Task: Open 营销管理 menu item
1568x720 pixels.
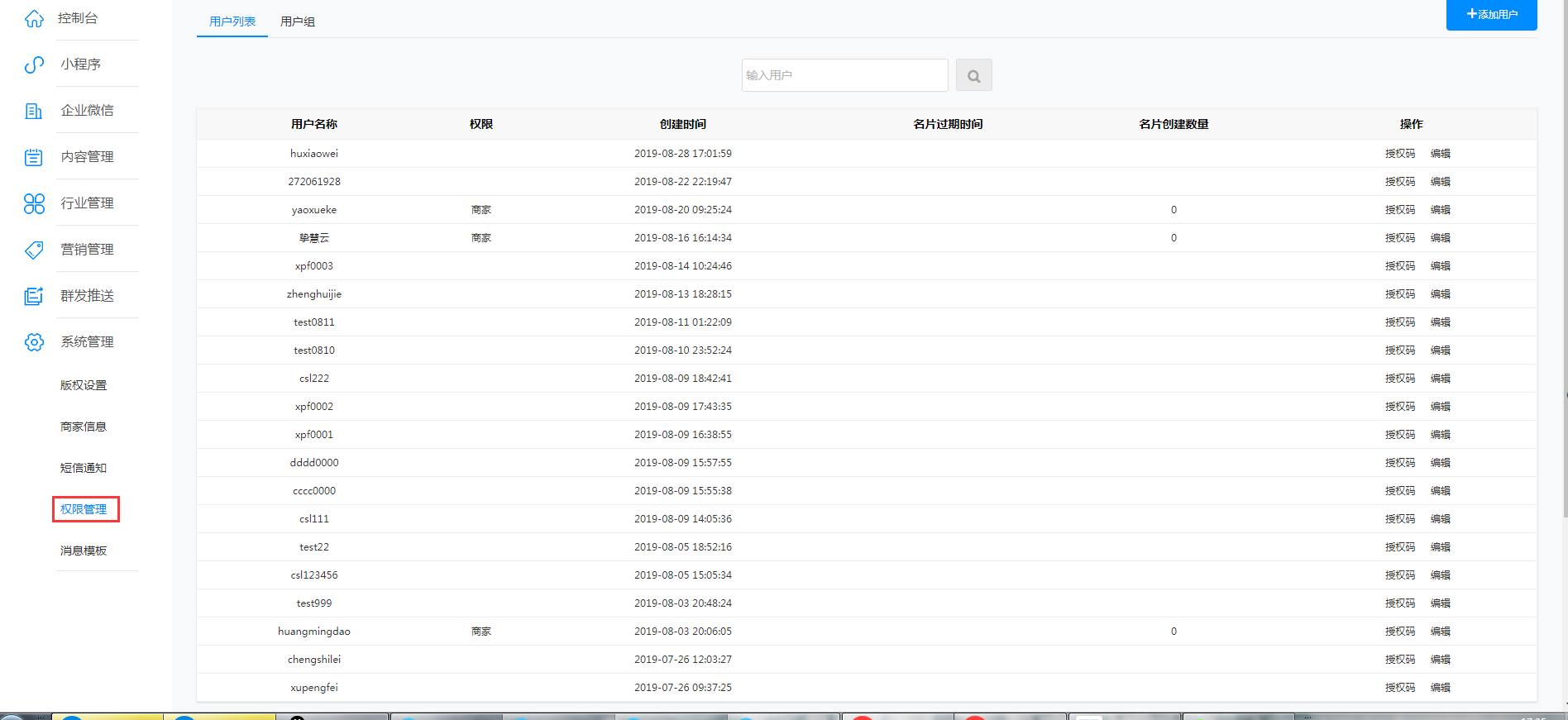Action: 87,250
